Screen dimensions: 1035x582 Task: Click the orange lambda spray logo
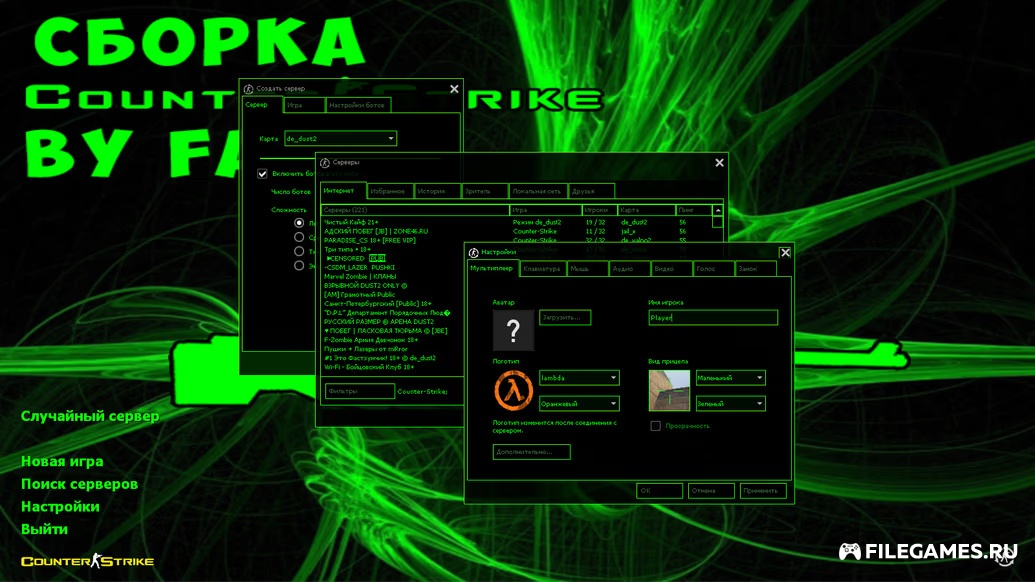pyautogui.click(x=513, y=390)
